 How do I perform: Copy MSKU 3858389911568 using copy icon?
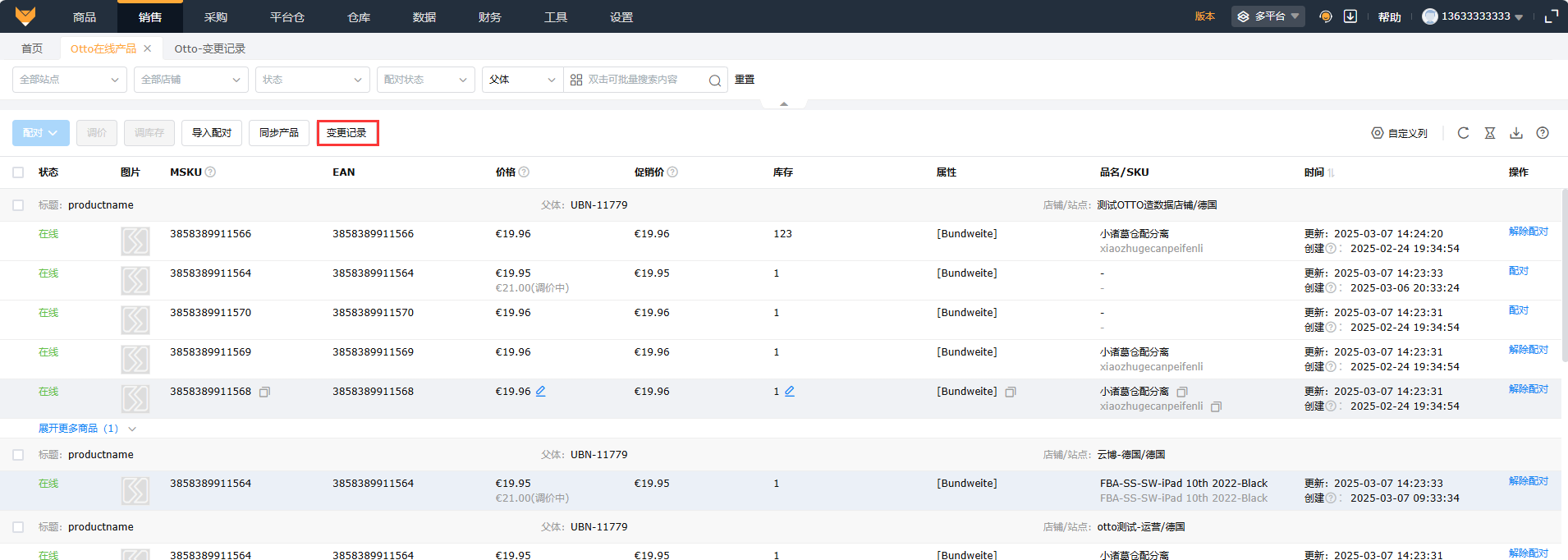point(264,392)
